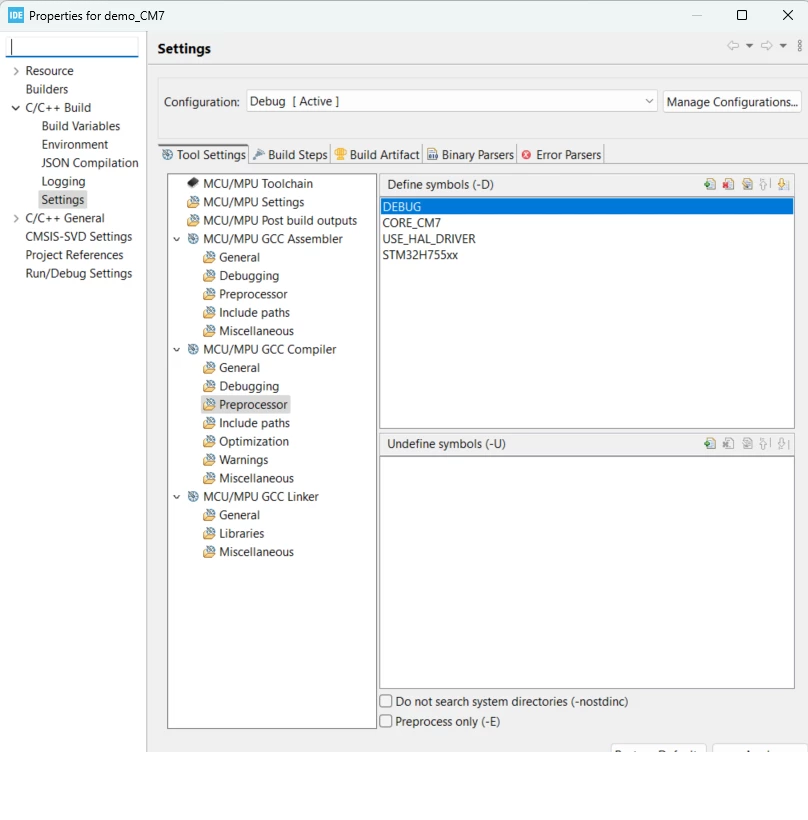
Task: Collapse MCU/MPU GCC Linker node
Action: coord(177,497)
